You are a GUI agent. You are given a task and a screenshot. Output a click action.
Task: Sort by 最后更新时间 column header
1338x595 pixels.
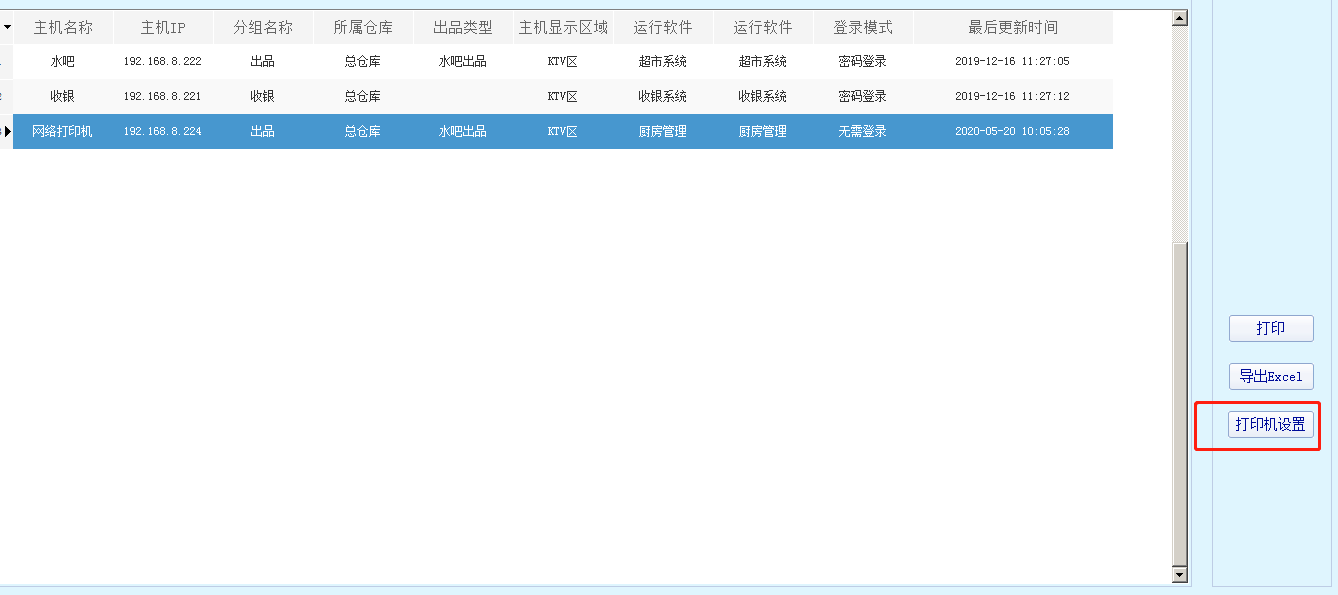[1013, 27]
